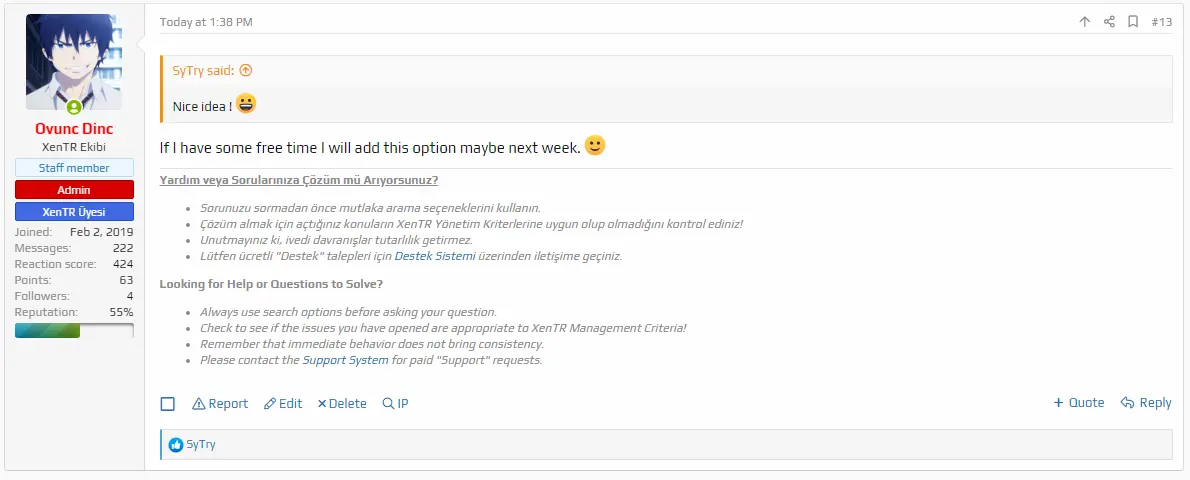Jump to quoted post via SyTry arrow icon
The image size is (1190, 480).
pos(245,71)
